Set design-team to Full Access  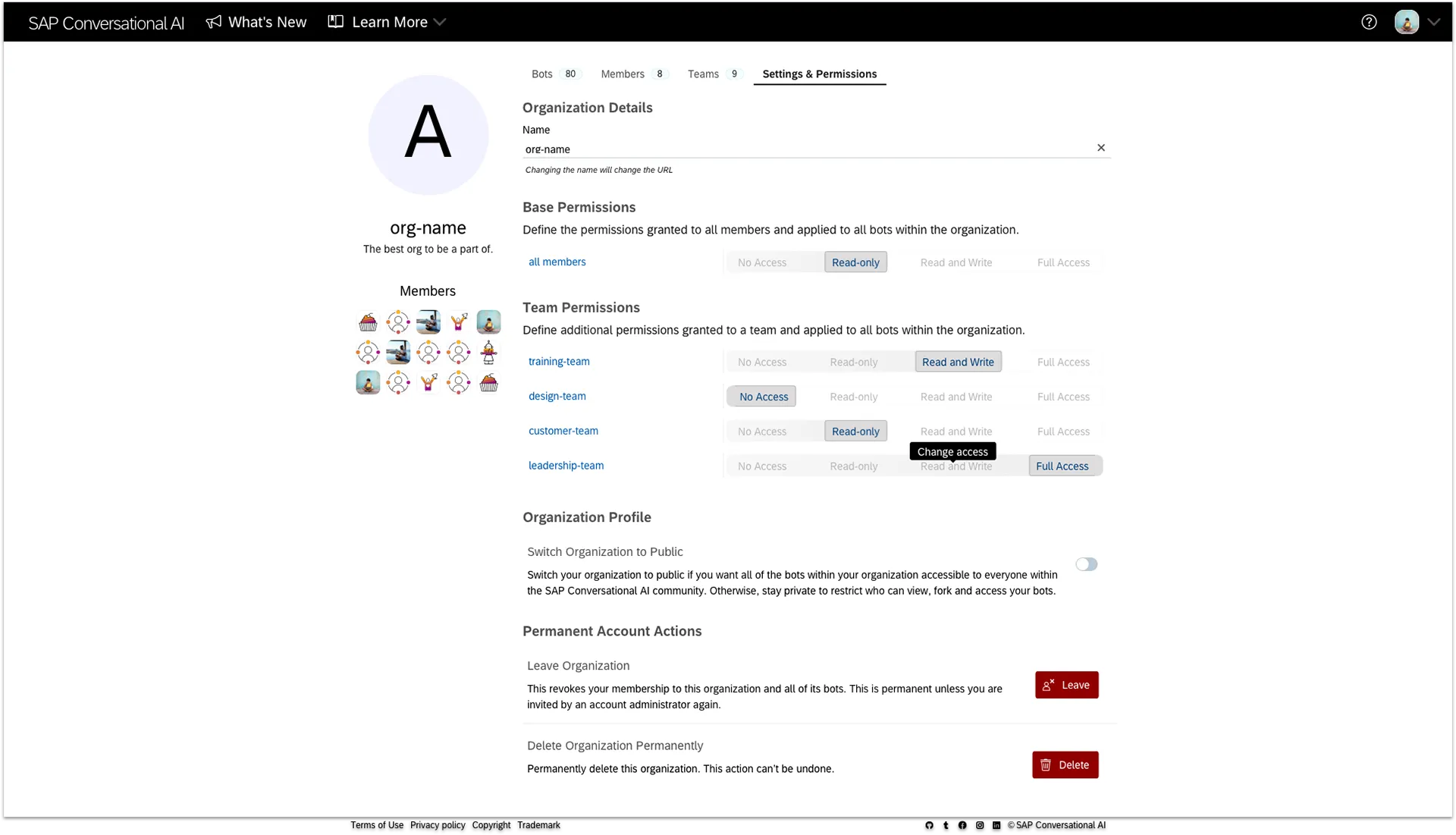1063,397
